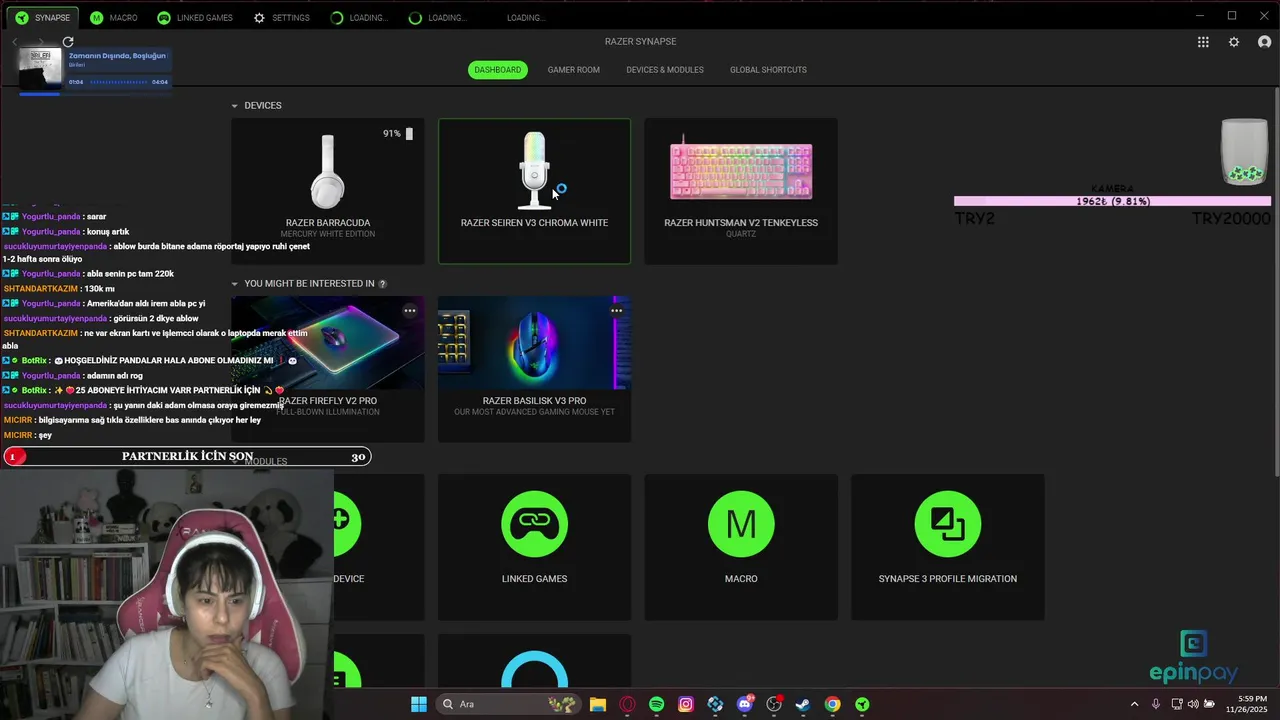This screenshot has width=1280, height=720.
Task: Go forward with the right arrow
Action: click(x=40, y=42)
